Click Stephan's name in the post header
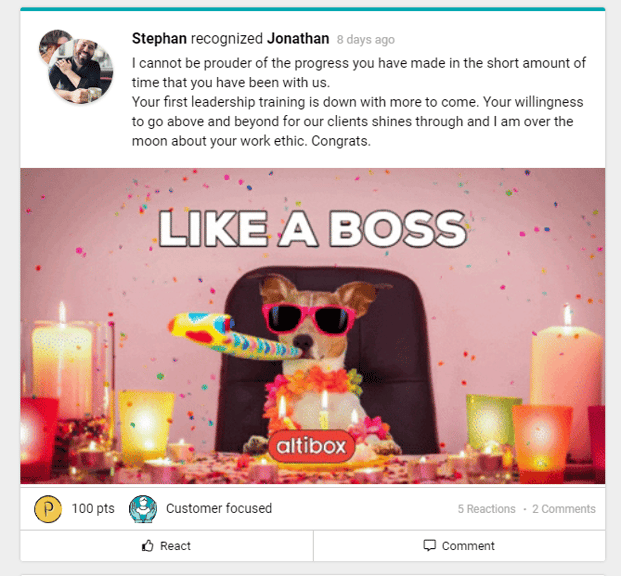This screenshot has height=576, width=621. [x=159, y=38]
